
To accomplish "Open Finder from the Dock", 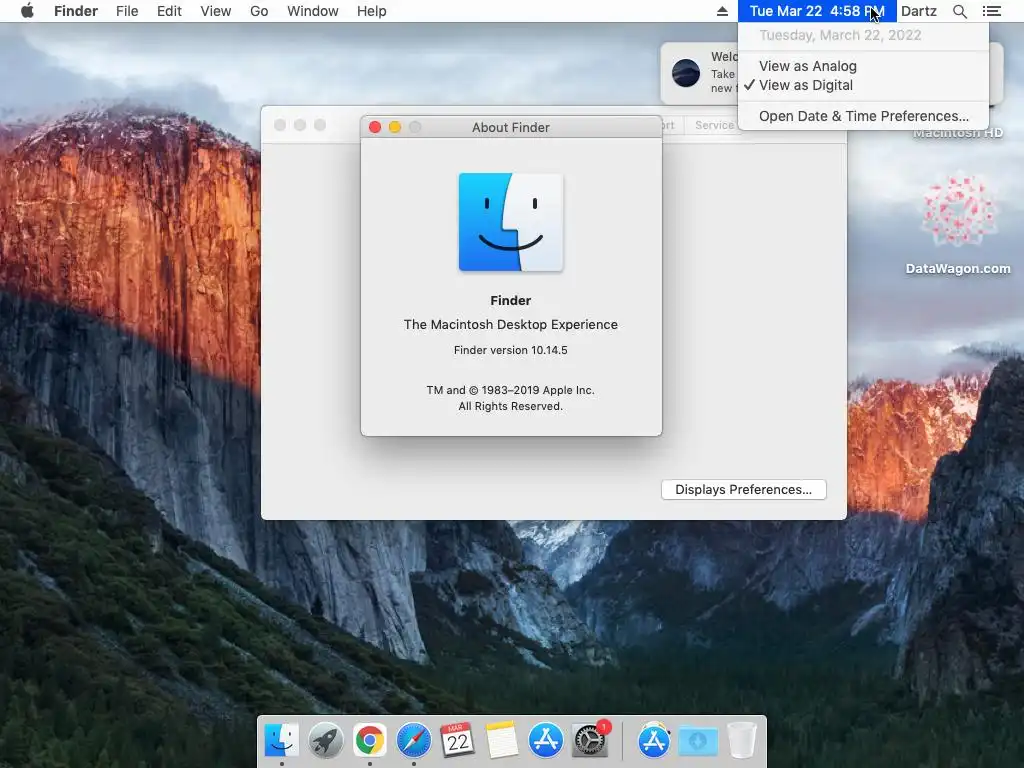I will point(281,740).
